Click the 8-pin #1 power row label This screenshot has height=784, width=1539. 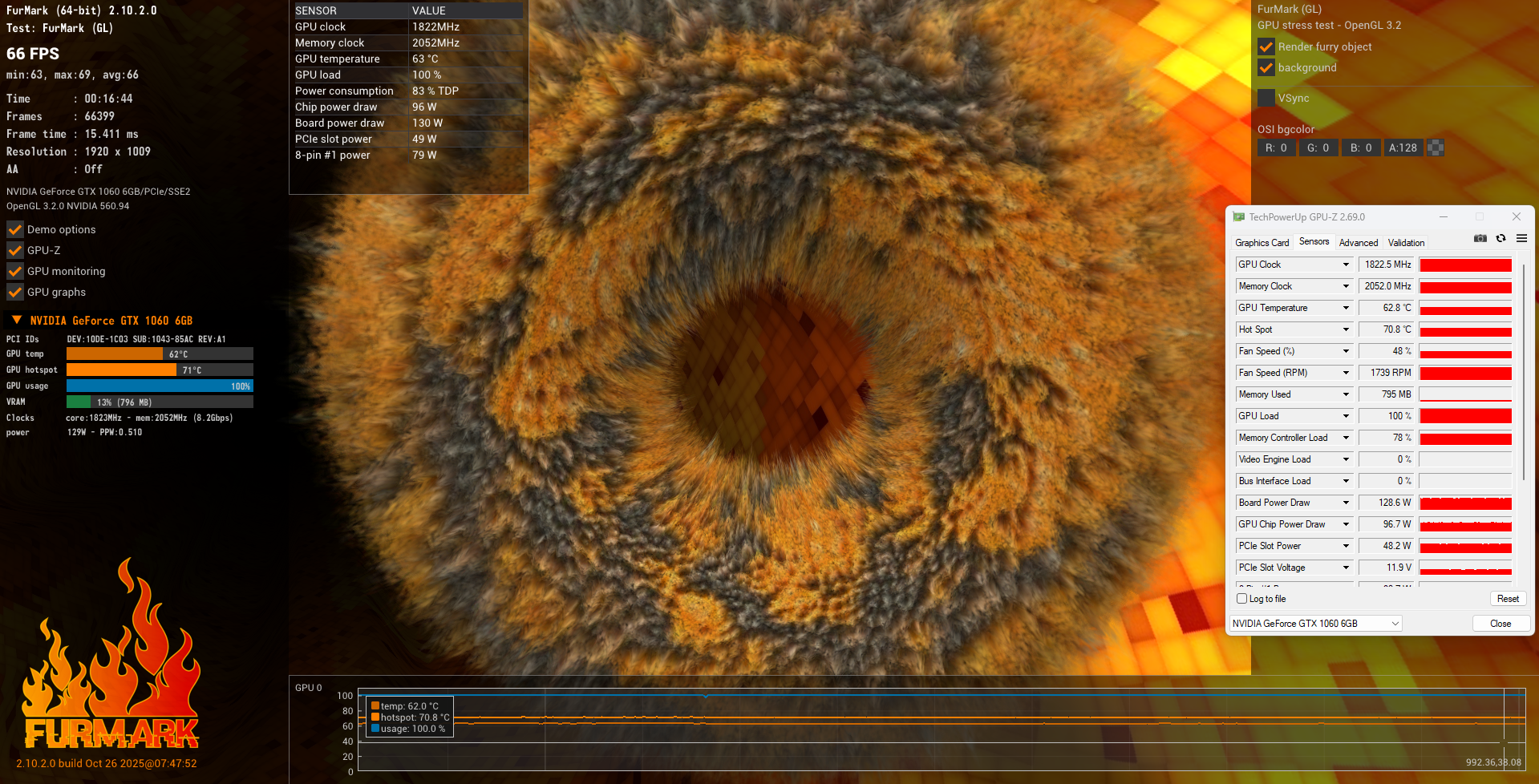point(333,155)
